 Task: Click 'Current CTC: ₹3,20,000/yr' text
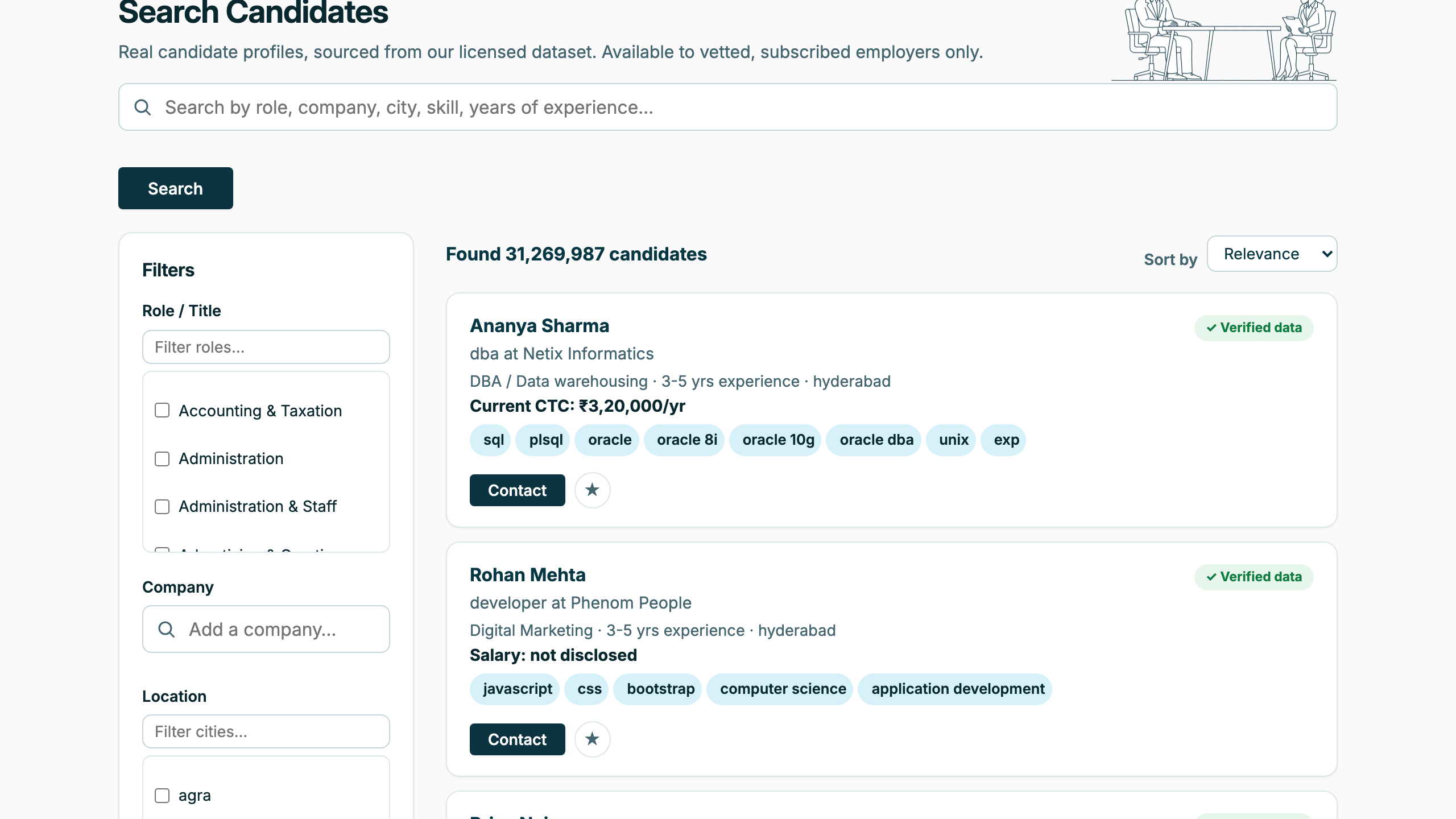pos(577,406)
